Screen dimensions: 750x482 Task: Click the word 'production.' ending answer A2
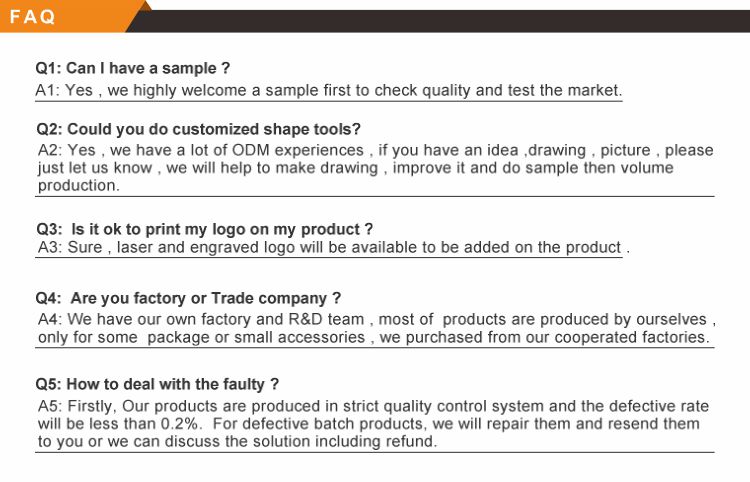(78, 185)
